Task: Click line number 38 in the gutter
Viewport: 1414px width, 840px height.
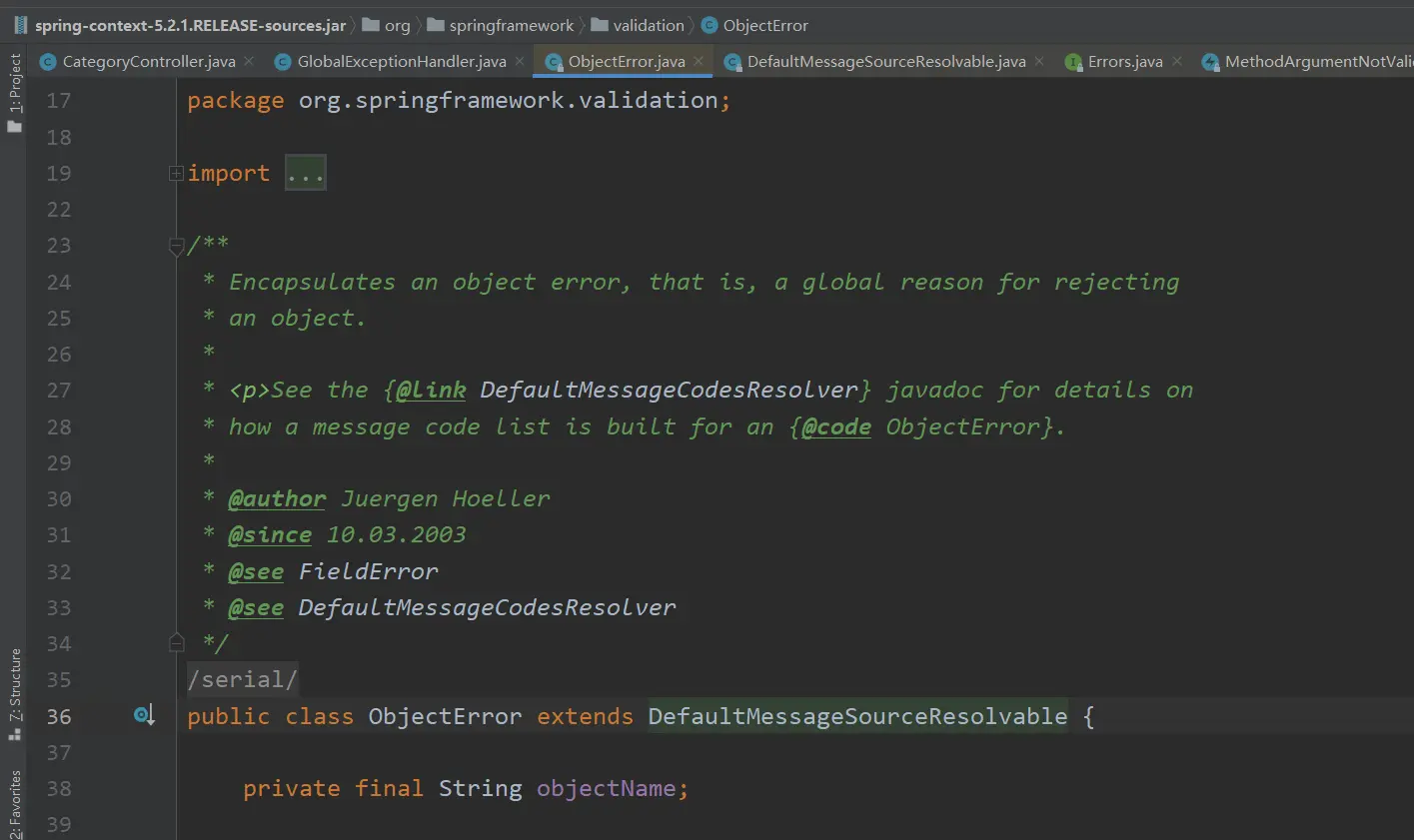Action: point(59,788)
